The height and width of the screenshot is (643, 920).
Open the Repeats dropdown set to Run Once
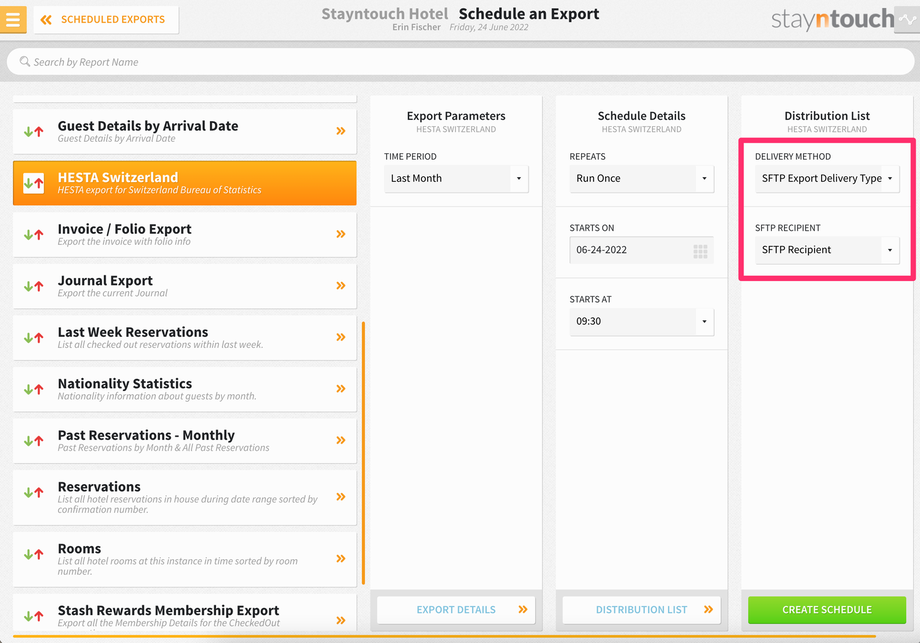click(x=641, y=178)
